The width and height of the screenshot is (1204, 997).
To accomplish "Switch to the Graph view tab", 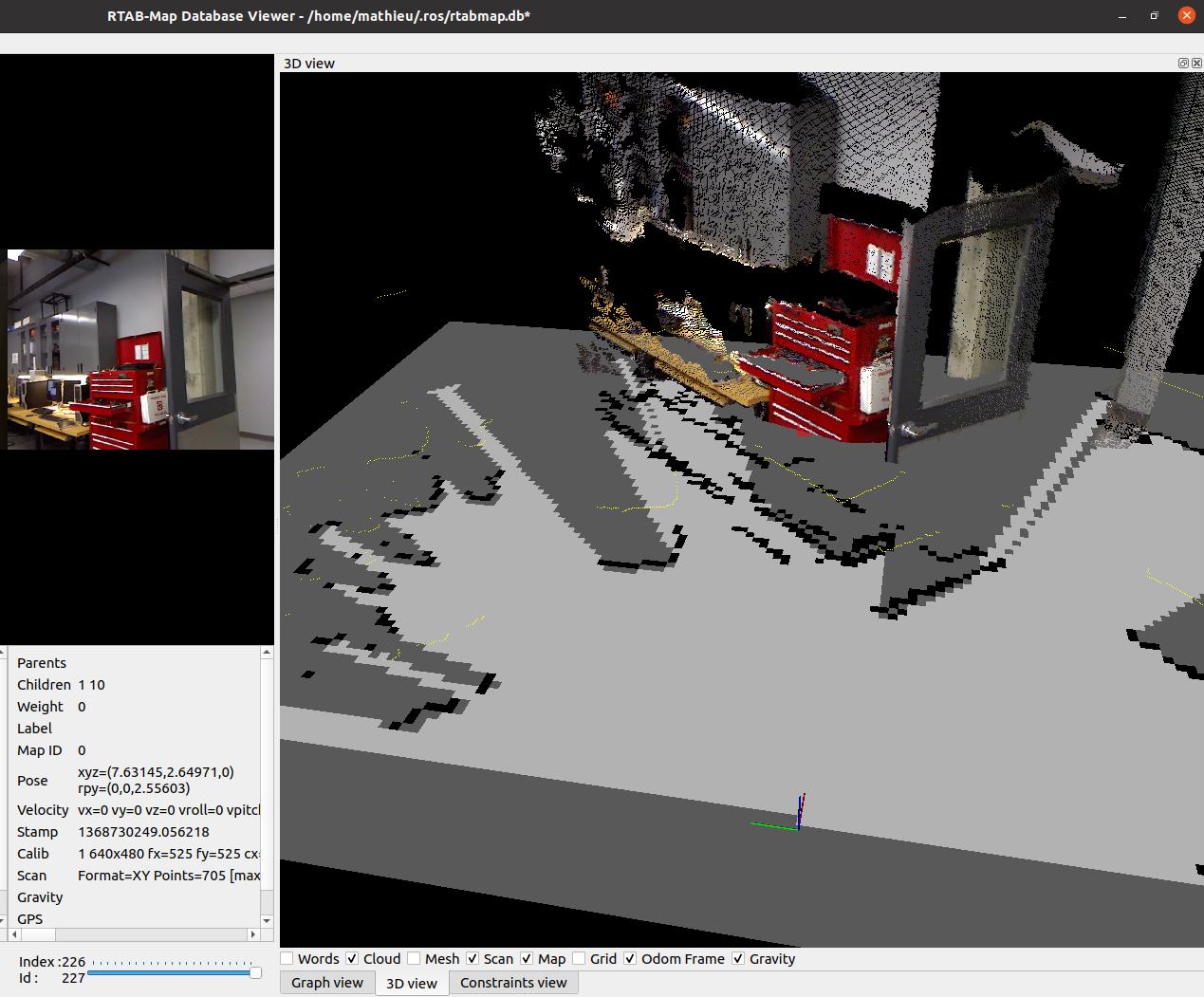I will coord(326,983).
